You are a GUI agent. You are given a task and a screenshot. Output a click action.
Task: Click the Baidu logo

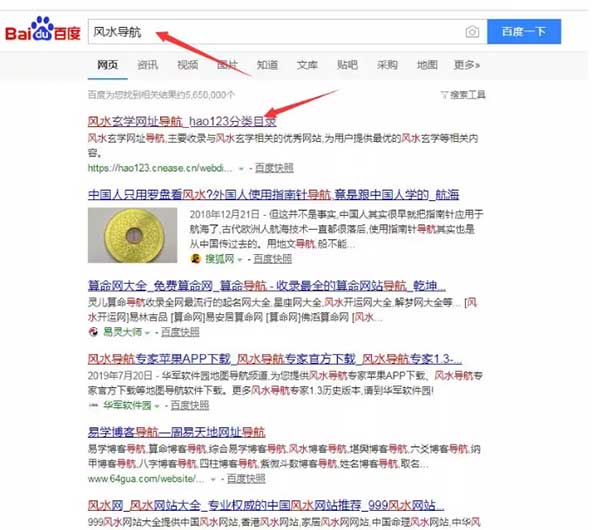point(42,29)
